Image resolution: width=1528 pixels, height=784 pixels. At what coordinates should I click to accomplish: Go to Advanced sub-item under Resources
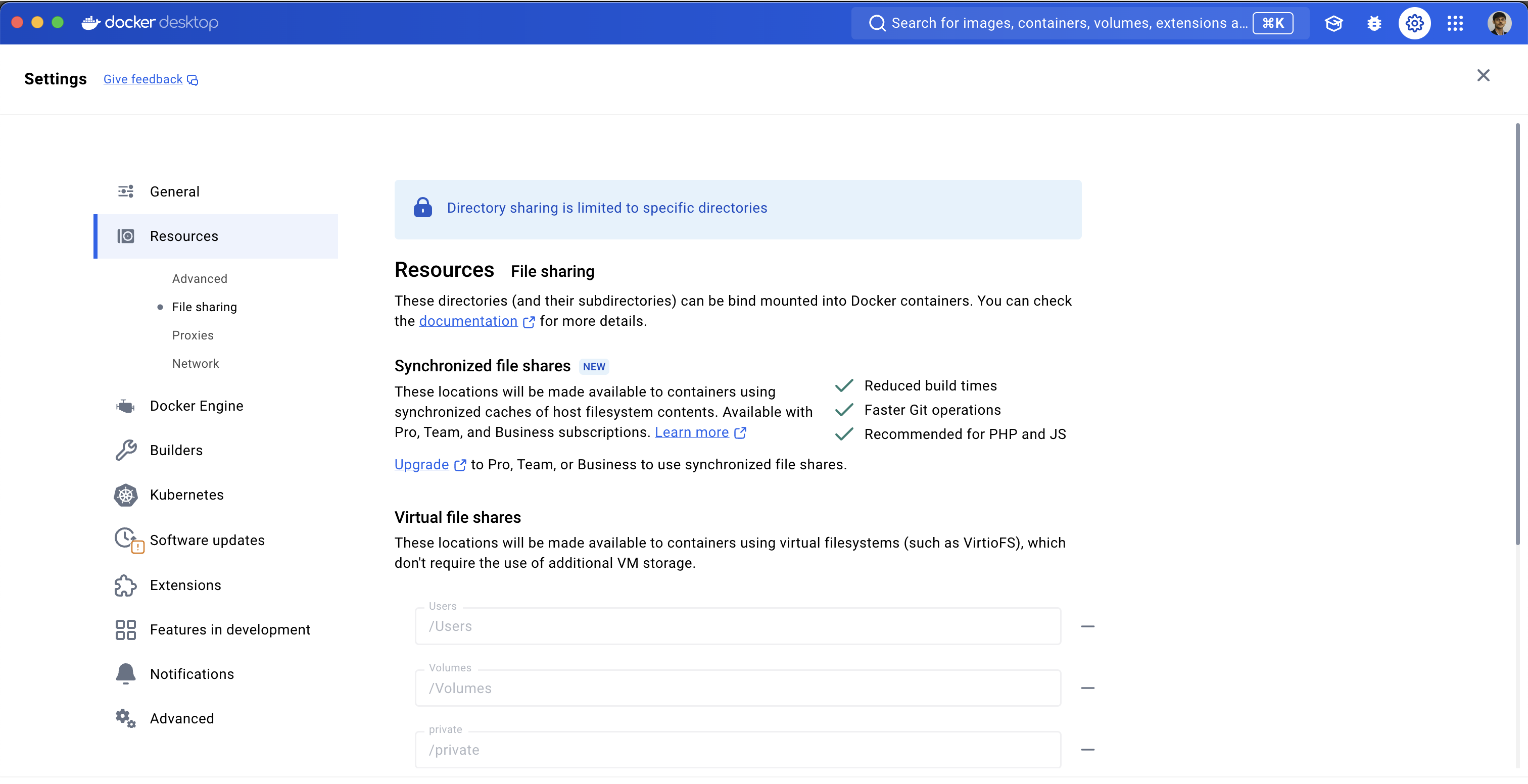[199, 279]
